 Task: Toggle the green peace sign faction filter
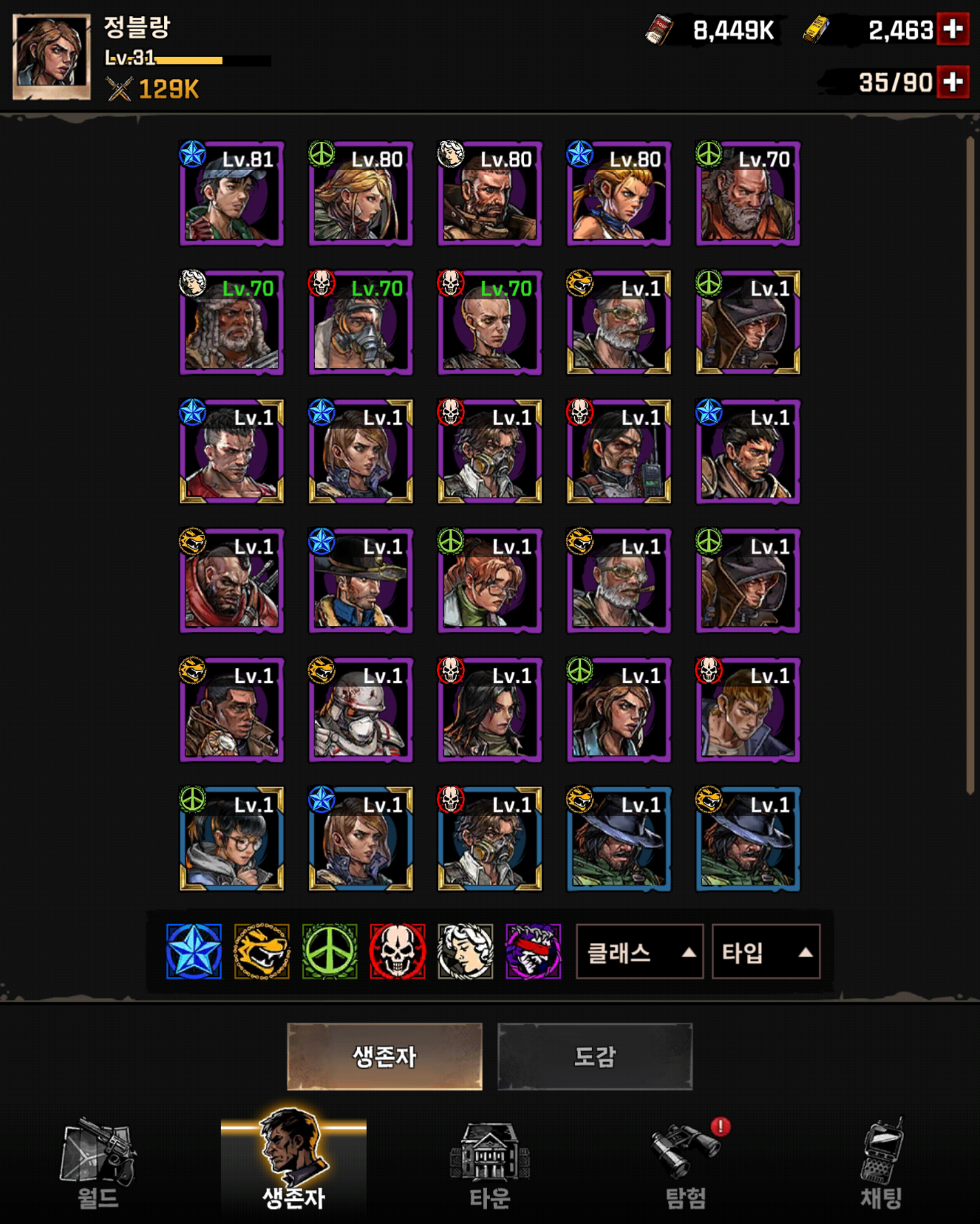[x=330, y=951]
